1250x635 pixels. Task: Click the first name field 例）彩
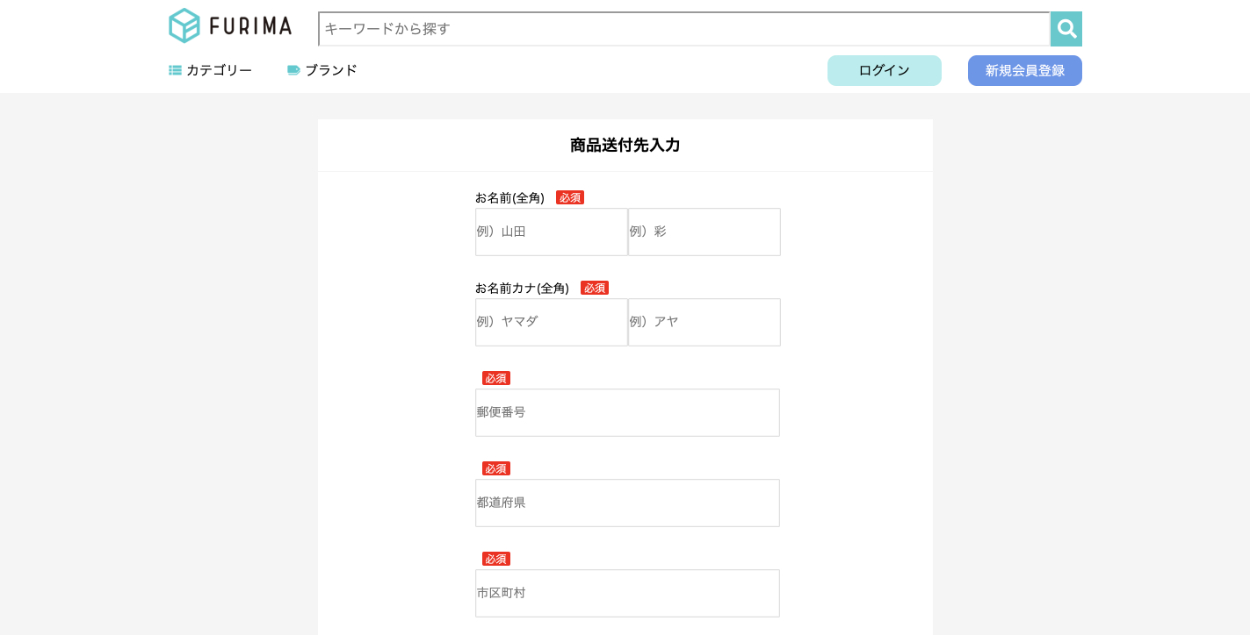click(x=704, y=232)
